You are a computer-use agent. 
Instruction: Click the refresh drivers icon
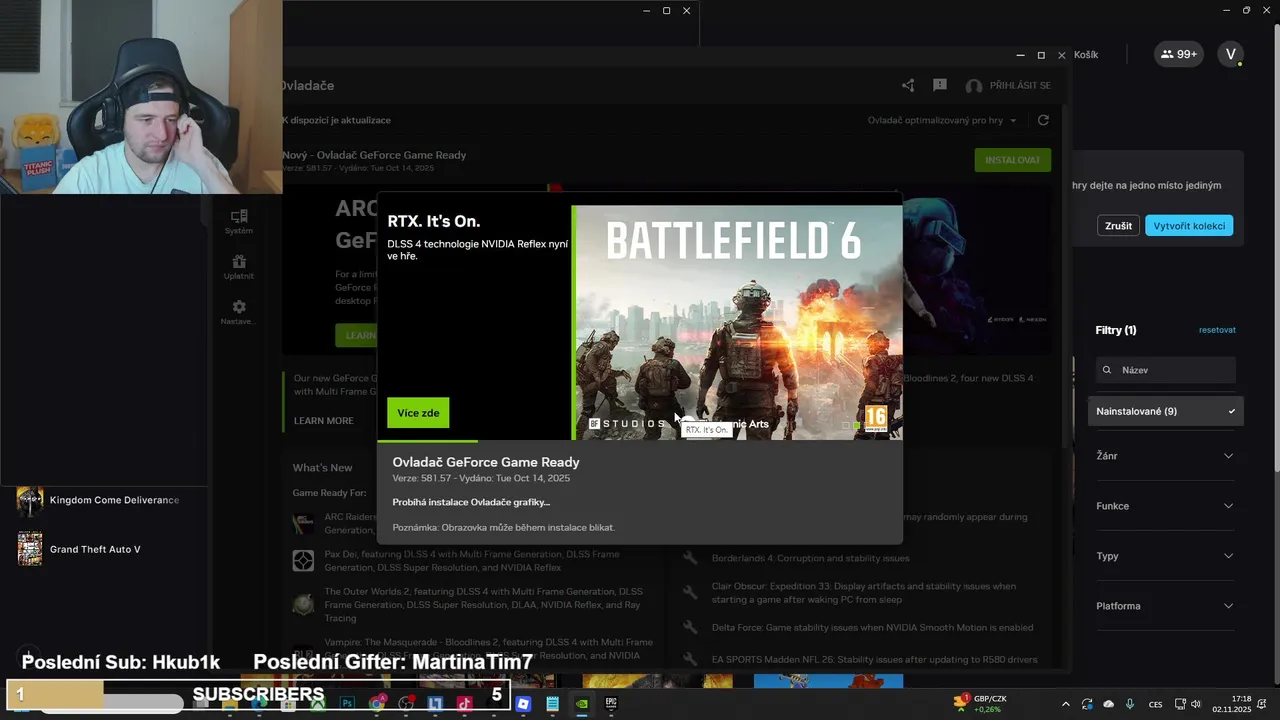tap(1043, 120)
